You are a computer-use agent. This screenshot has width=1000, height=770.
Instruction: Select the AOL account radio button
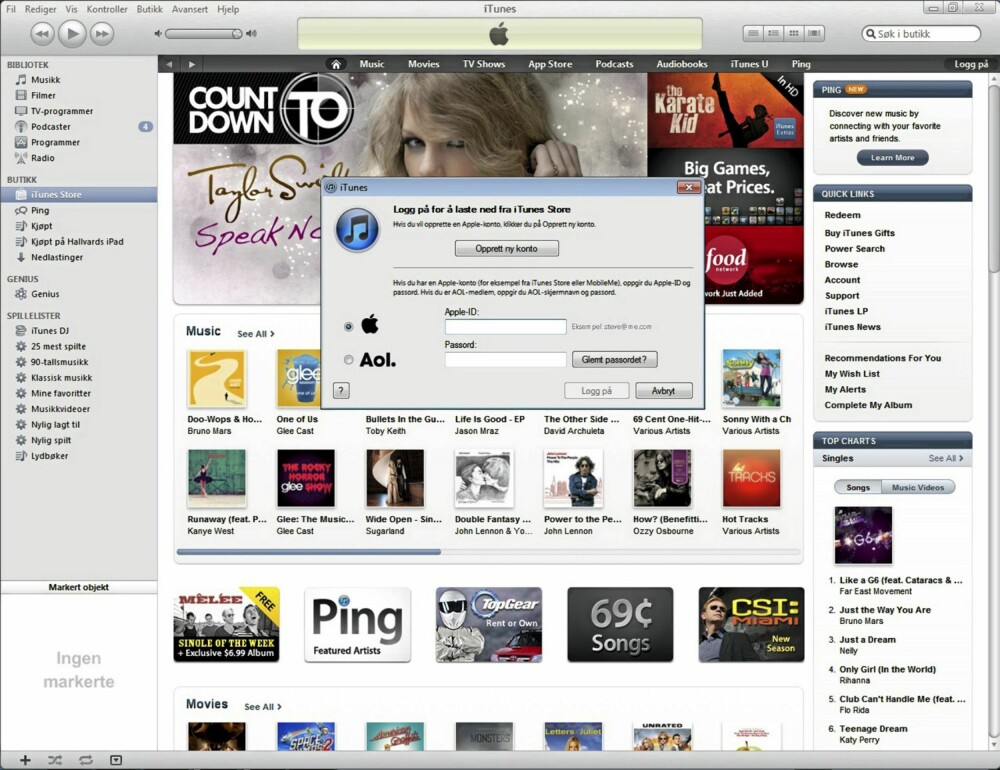pos(348,360)
